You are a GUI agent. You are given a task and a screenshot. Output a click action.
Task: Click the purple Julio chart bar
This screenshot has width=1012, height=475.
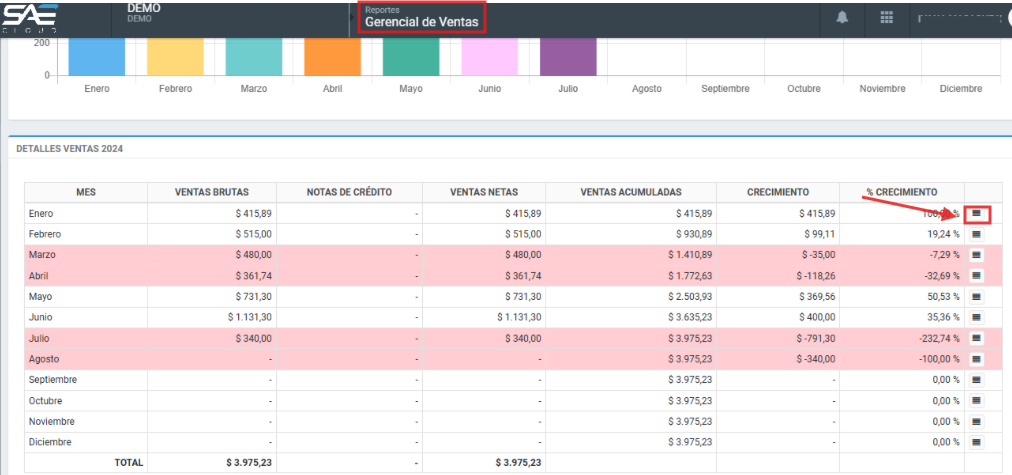tap(568, 57)
